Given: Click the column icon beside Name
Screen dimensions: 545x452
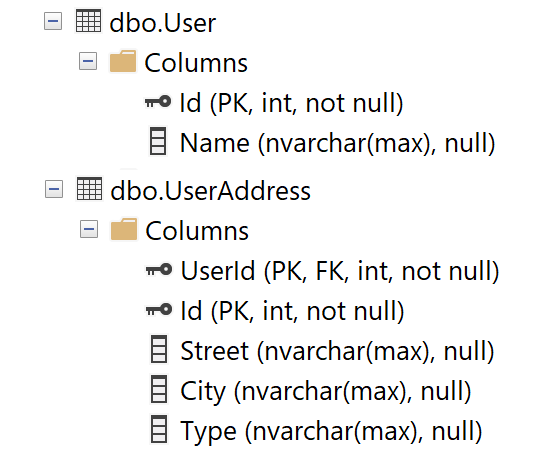Looking at the screenshot, I should coord(158,141).
